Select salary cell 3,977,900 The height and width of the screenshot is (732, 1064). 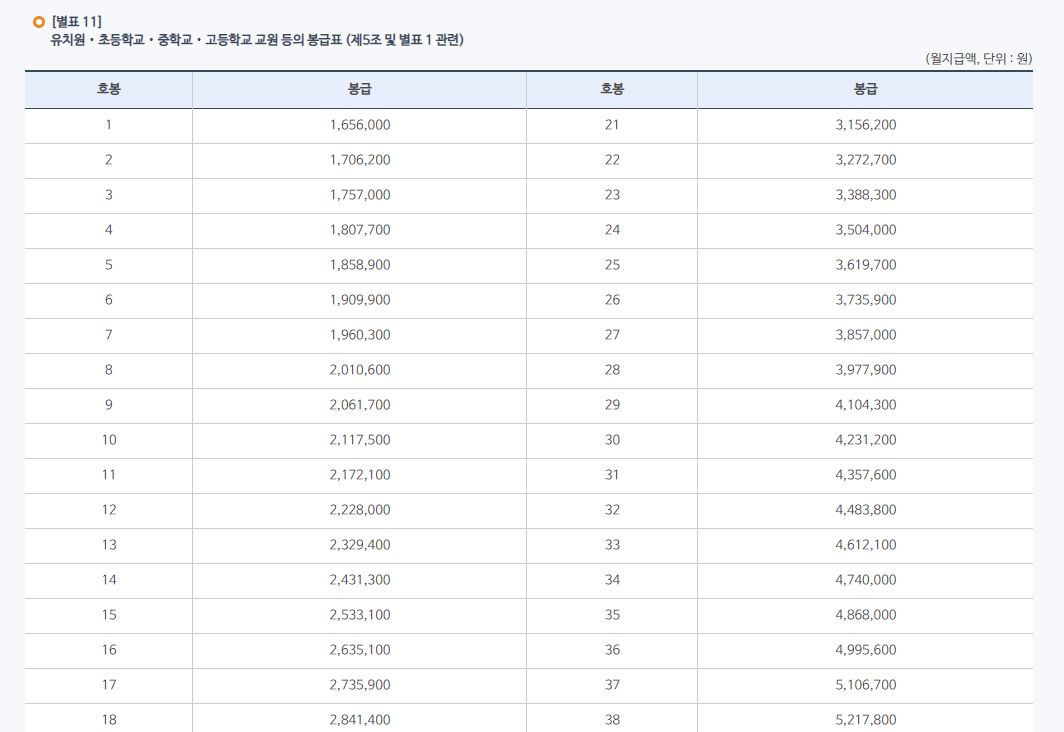coord(865,370)
